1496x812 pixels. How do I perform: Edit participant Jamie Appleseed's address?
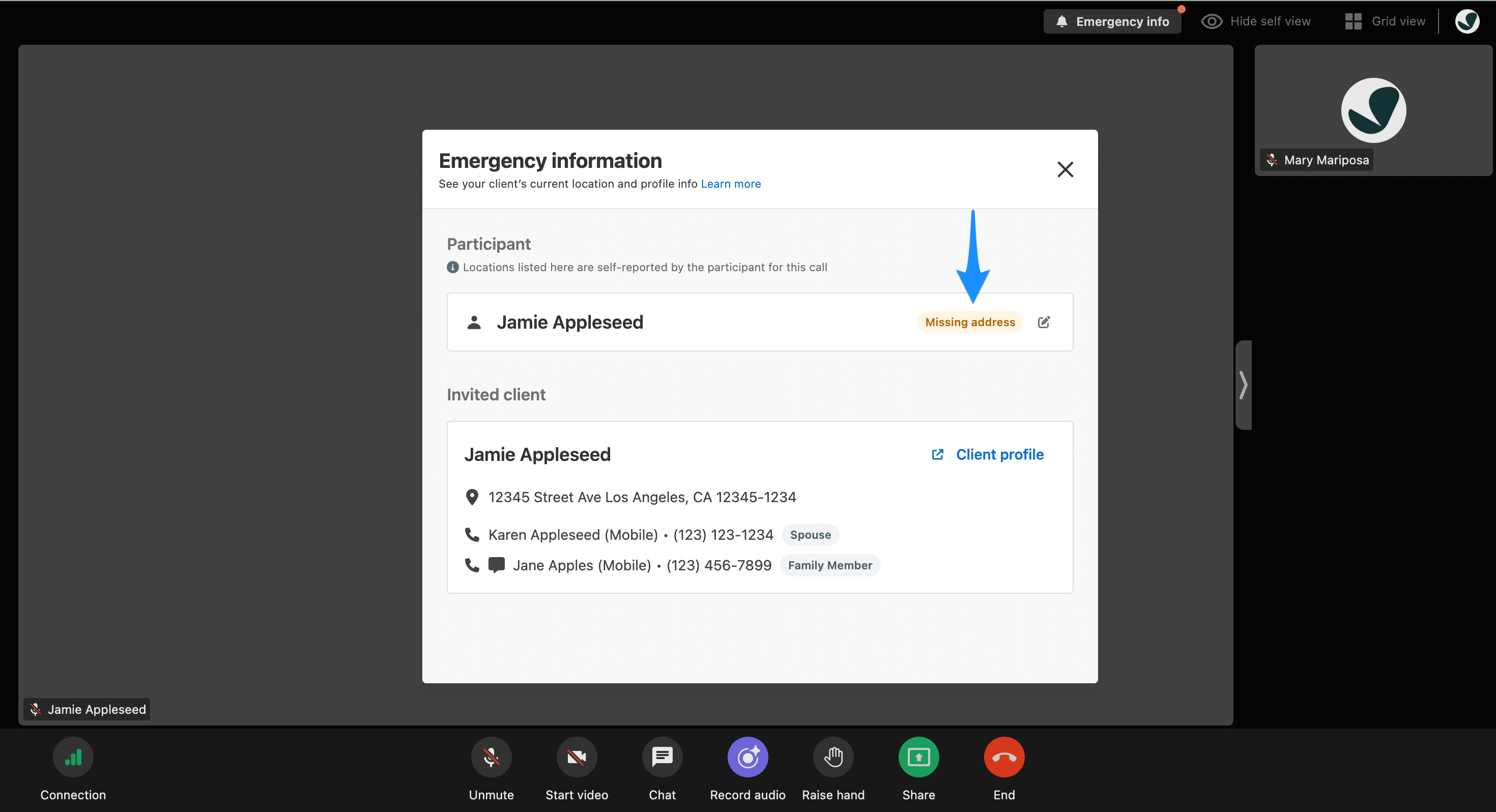coord(1044,322)
